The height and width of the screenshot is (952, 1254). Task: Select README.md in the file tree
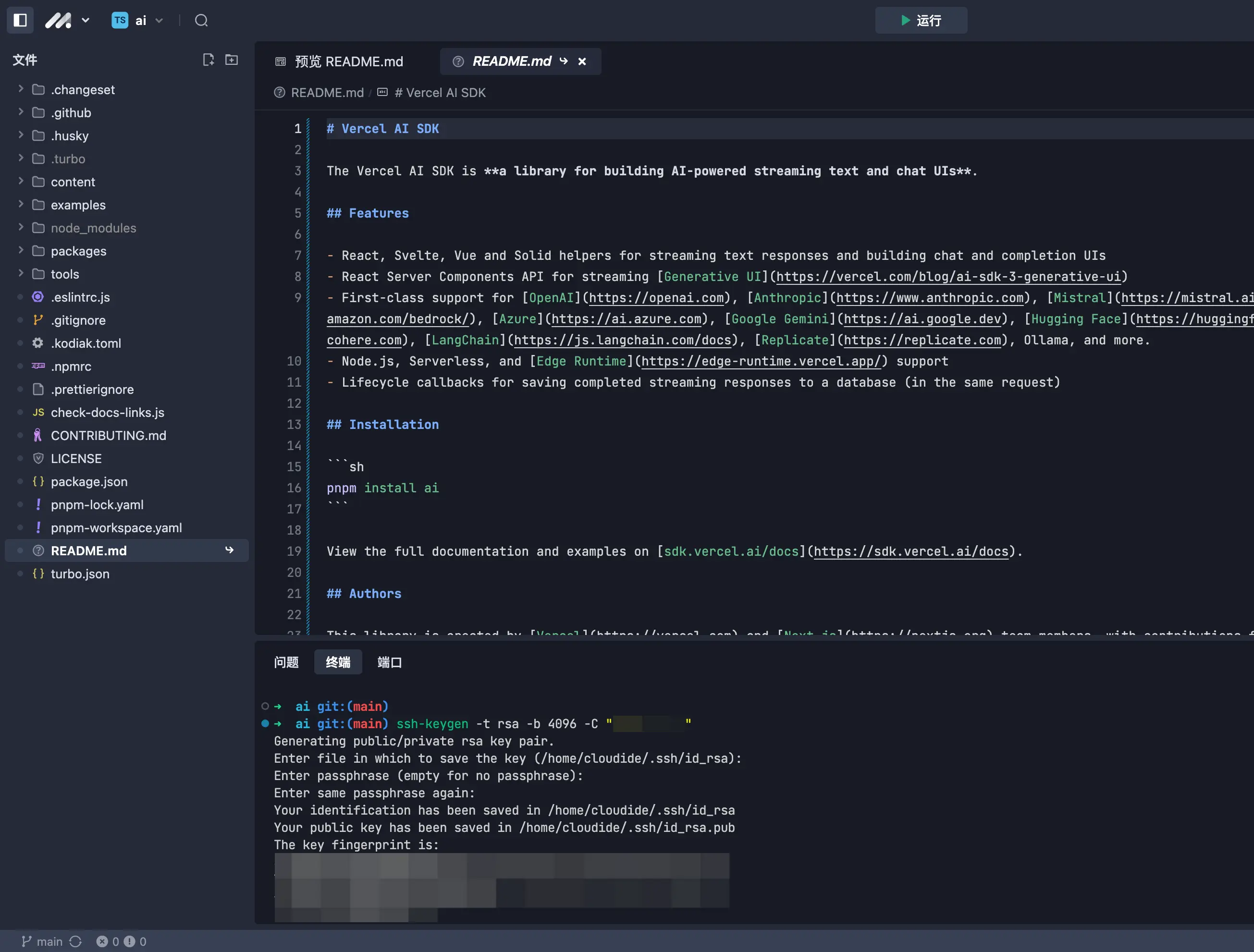tap(126, 551)
